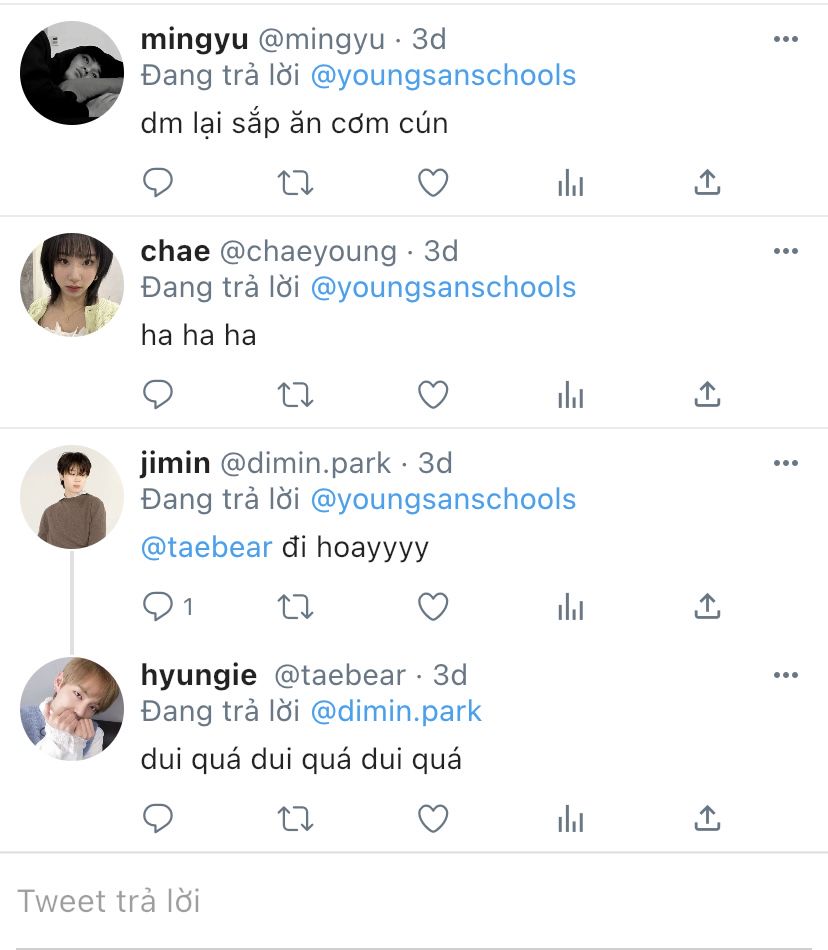This screenshot has width=828, height=950.
Task: Share mingyu's tweet
Action: 707,182
